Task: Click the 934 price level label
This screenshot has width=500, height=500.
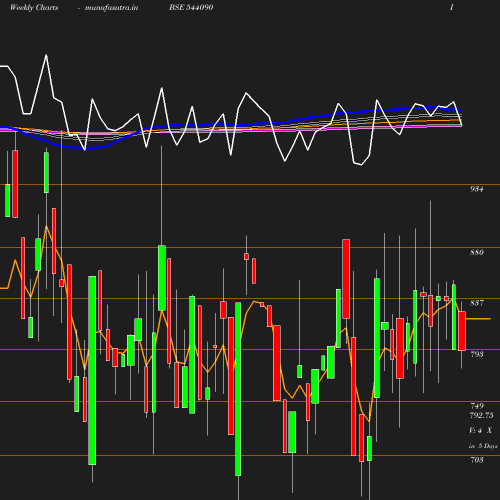Action: 477,189
